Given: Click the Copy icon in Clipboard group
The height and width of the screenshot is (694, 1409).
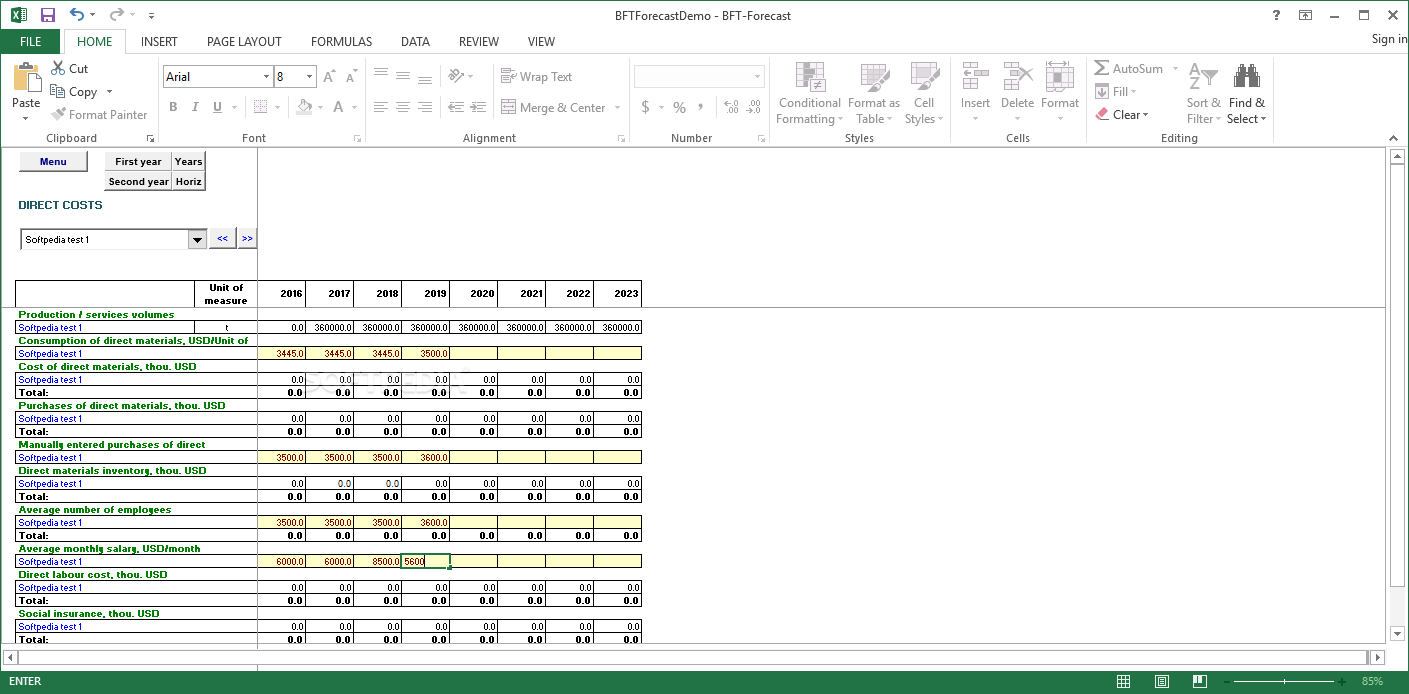Looking at the screenshot, I should (x=58, y=91).
